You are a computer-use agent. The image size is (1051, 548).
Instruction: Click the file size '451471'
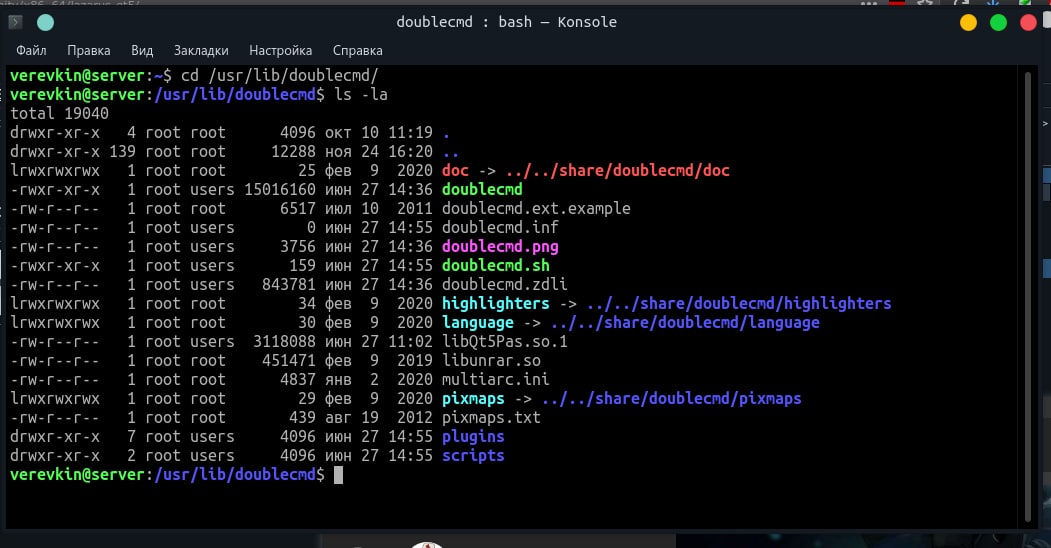pos(289,360)
